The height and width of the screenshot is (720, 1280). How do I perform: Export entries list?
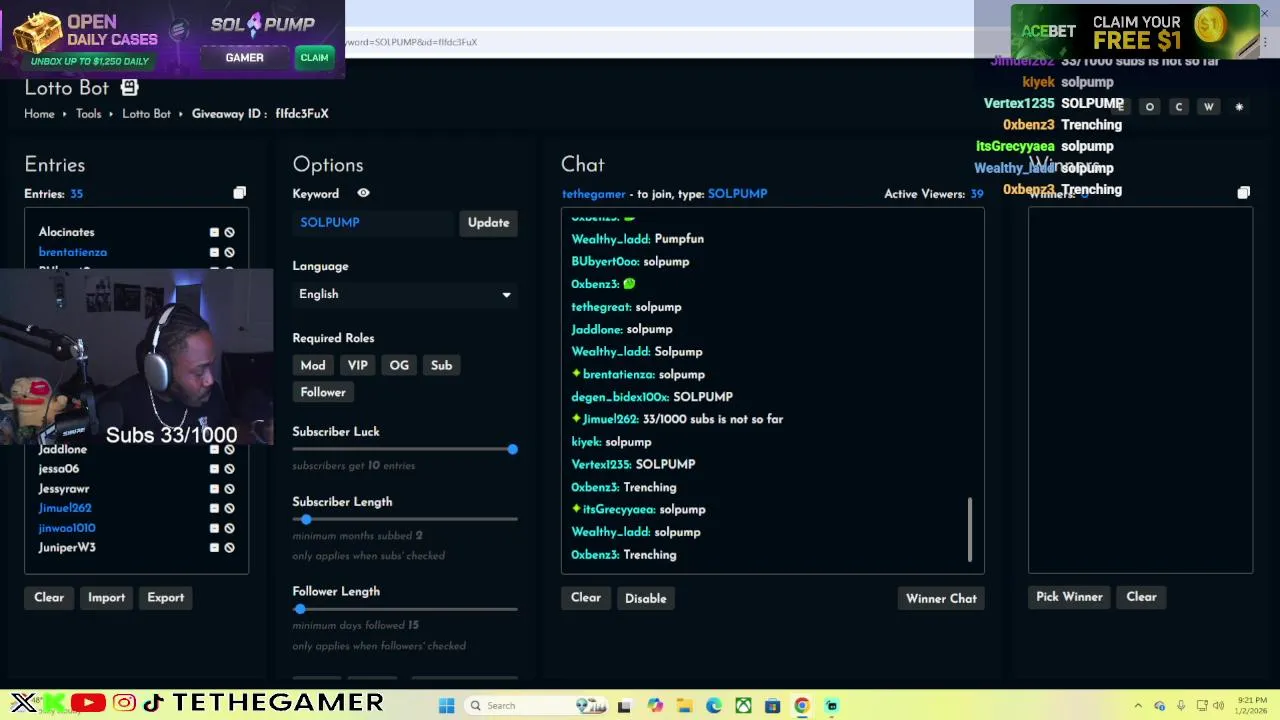165,597
